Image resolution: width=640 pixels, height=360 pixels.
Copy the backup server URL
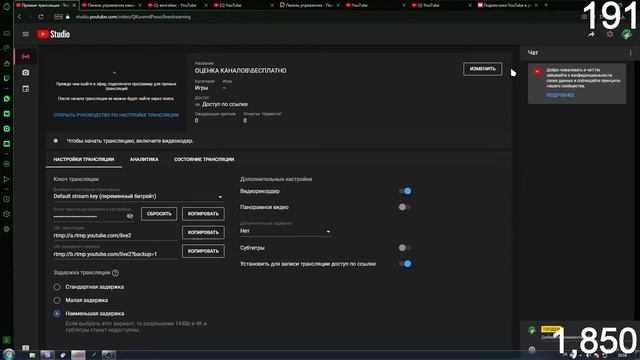(x=203, y=251)
